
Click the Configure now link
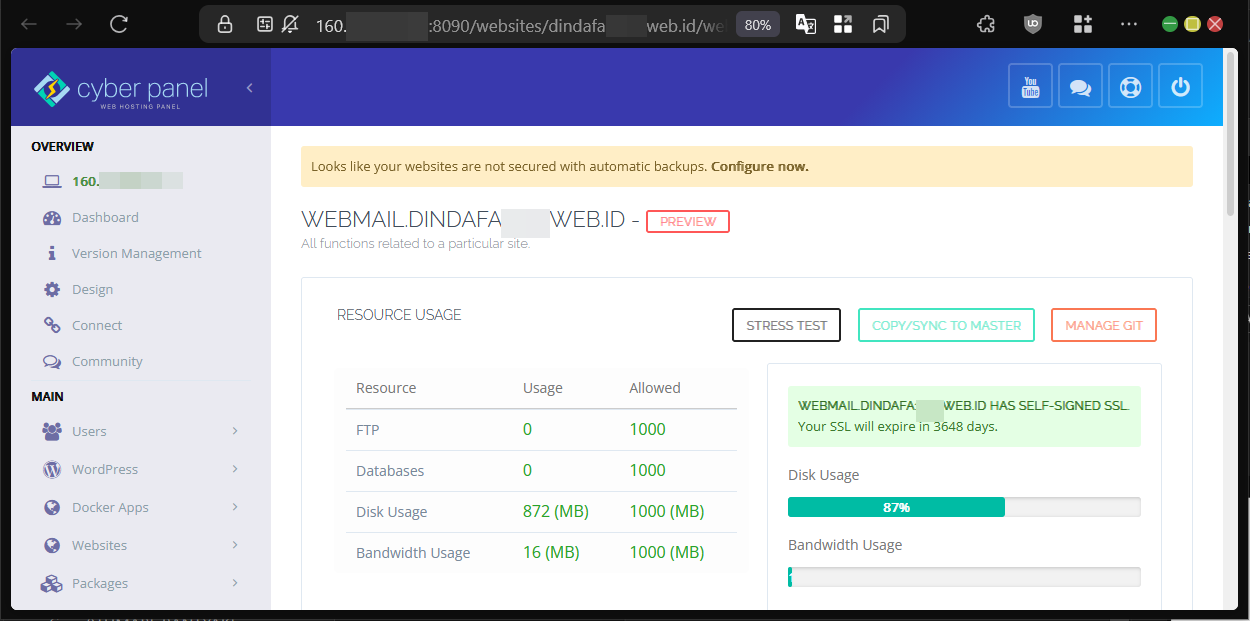tap(759, 167)
